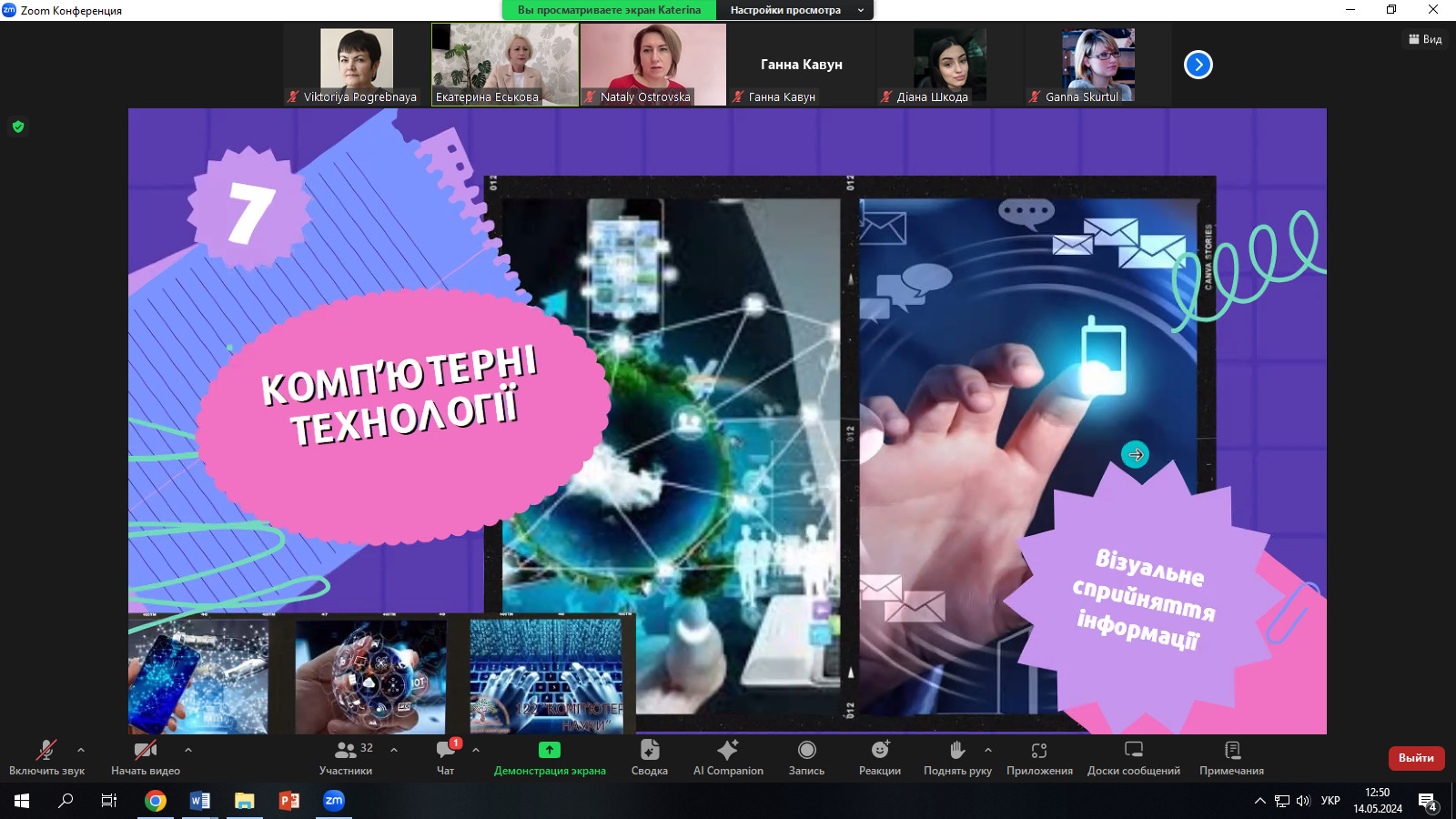Expand the Настройки просмотра dropdown

[x=795, y=10]
